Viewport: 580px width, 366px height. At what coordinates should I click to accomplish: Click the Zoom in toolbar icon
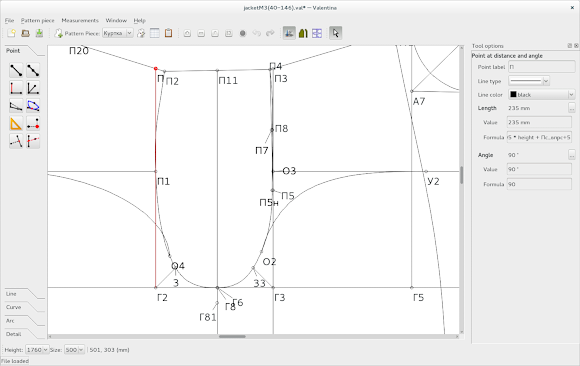(x=187, y=33)
